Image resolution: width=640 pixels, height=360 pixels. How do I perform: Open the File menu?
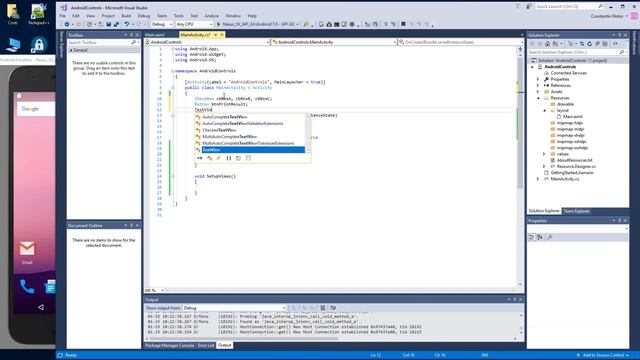click(62, 16)
